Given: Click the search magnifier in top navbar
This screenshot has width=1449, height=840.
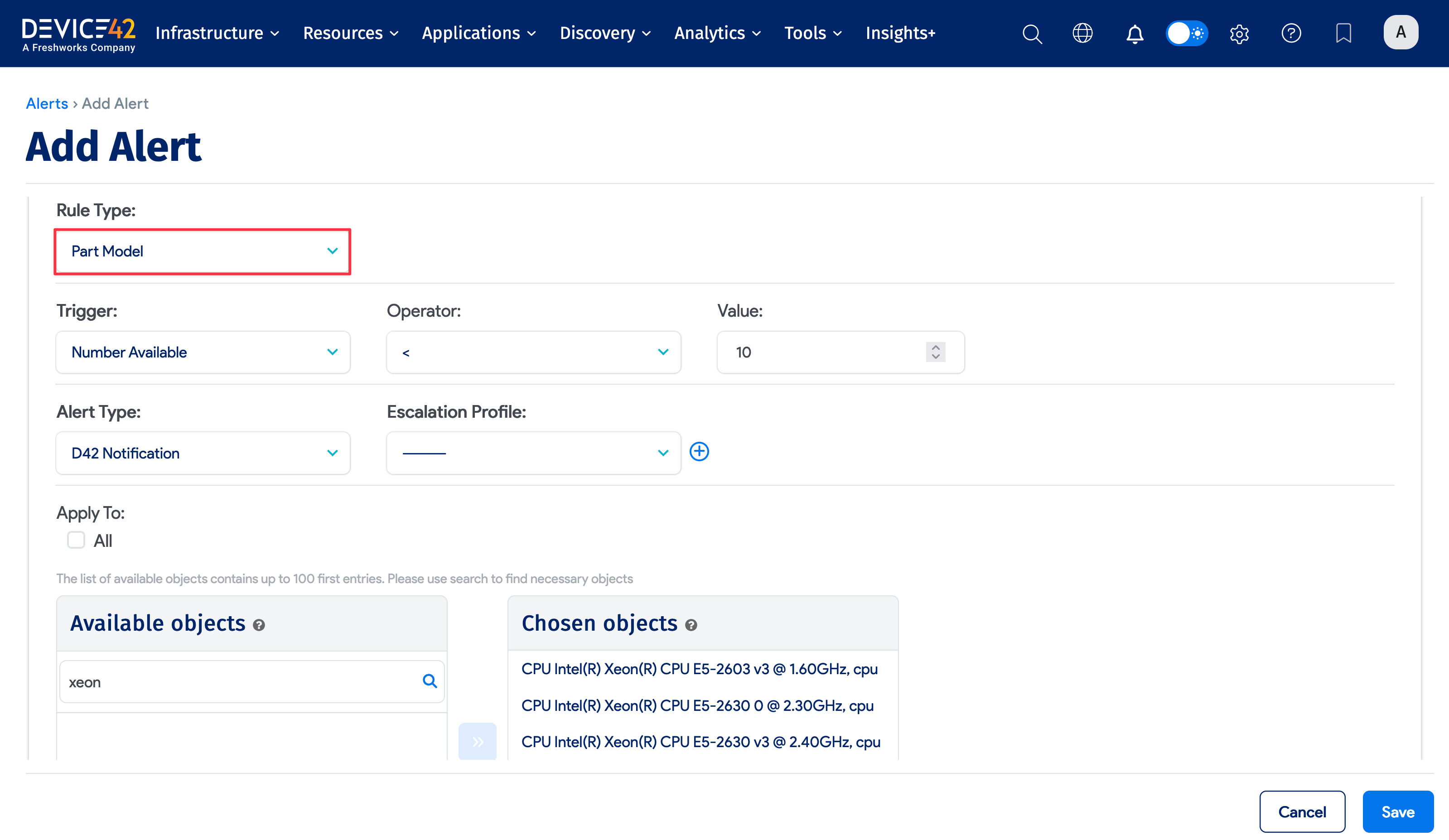Looking at the screenshot, I should pyautogui.click(x=1032, y=34).
